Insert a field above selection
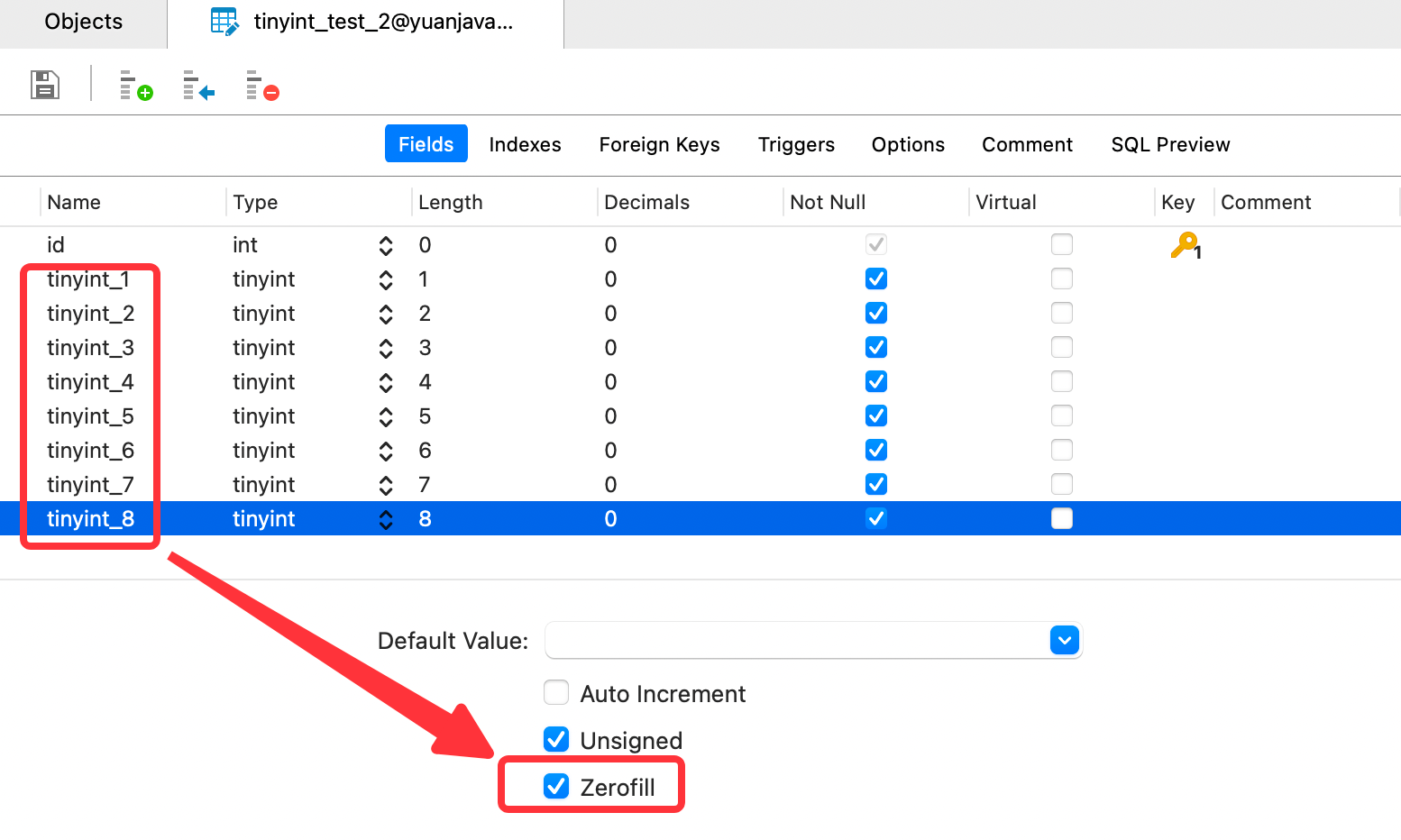 click(198, 86)
